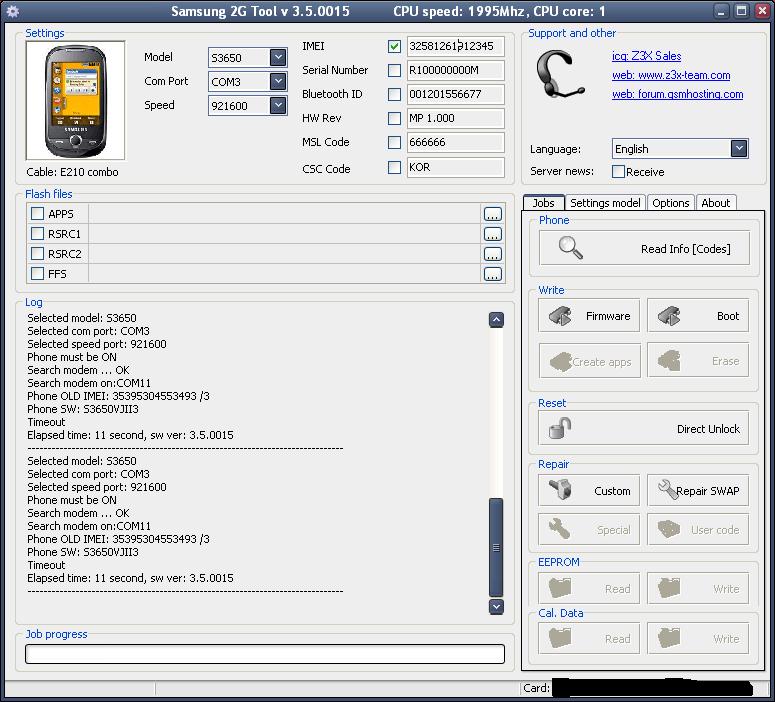Screen dimensions: 775x702
Task: Check the RSRC1 flash file checkbox
Action: pos(37,233)
